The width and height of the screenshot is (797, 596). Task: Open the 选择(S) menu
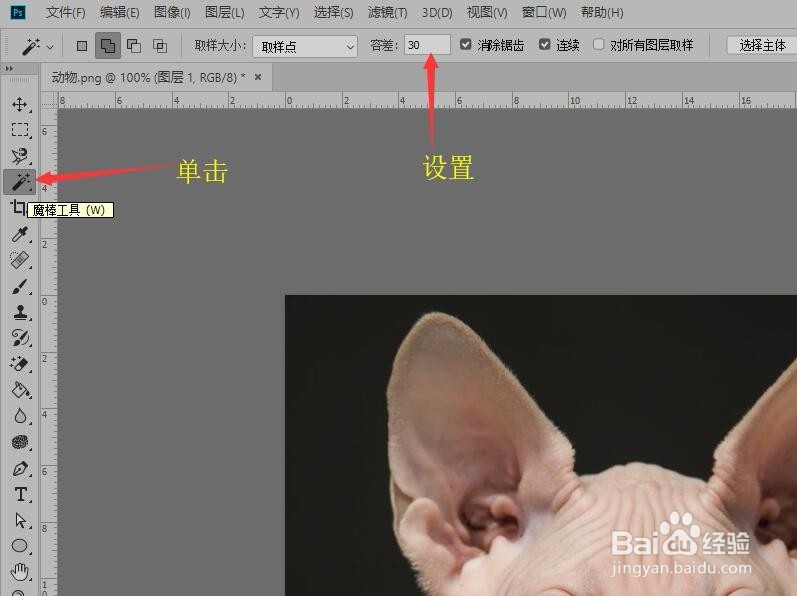pos(333,12)
